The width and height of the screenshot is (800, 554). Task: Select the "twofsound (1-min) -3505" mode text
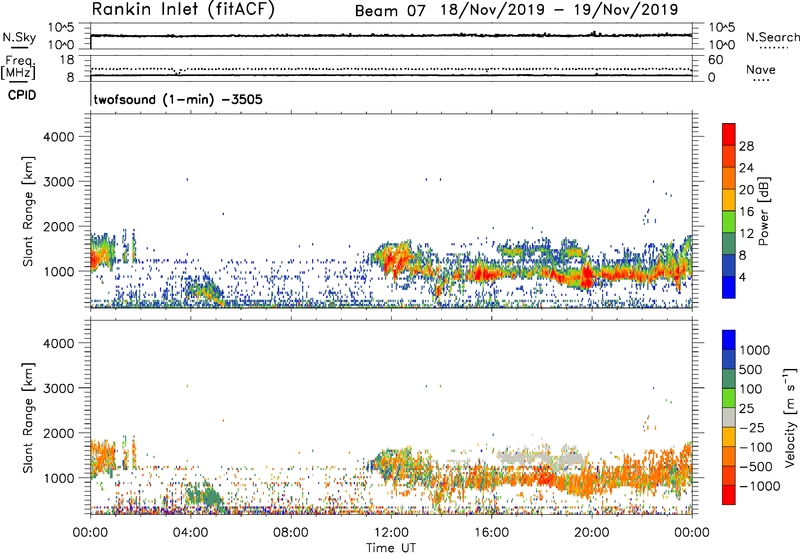click(x=178, y=99)
